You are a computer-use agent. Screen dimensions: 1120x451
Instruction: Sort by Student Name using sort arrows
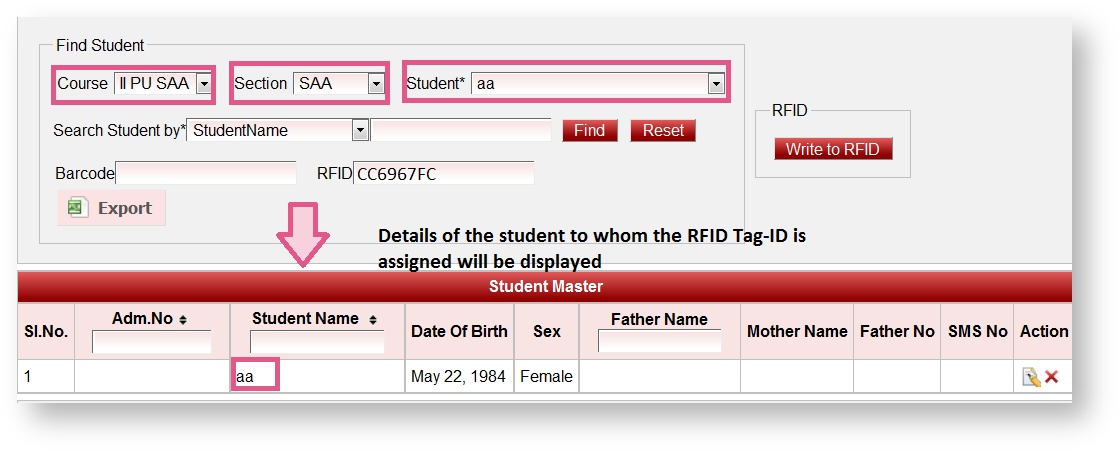coord(372,320)
